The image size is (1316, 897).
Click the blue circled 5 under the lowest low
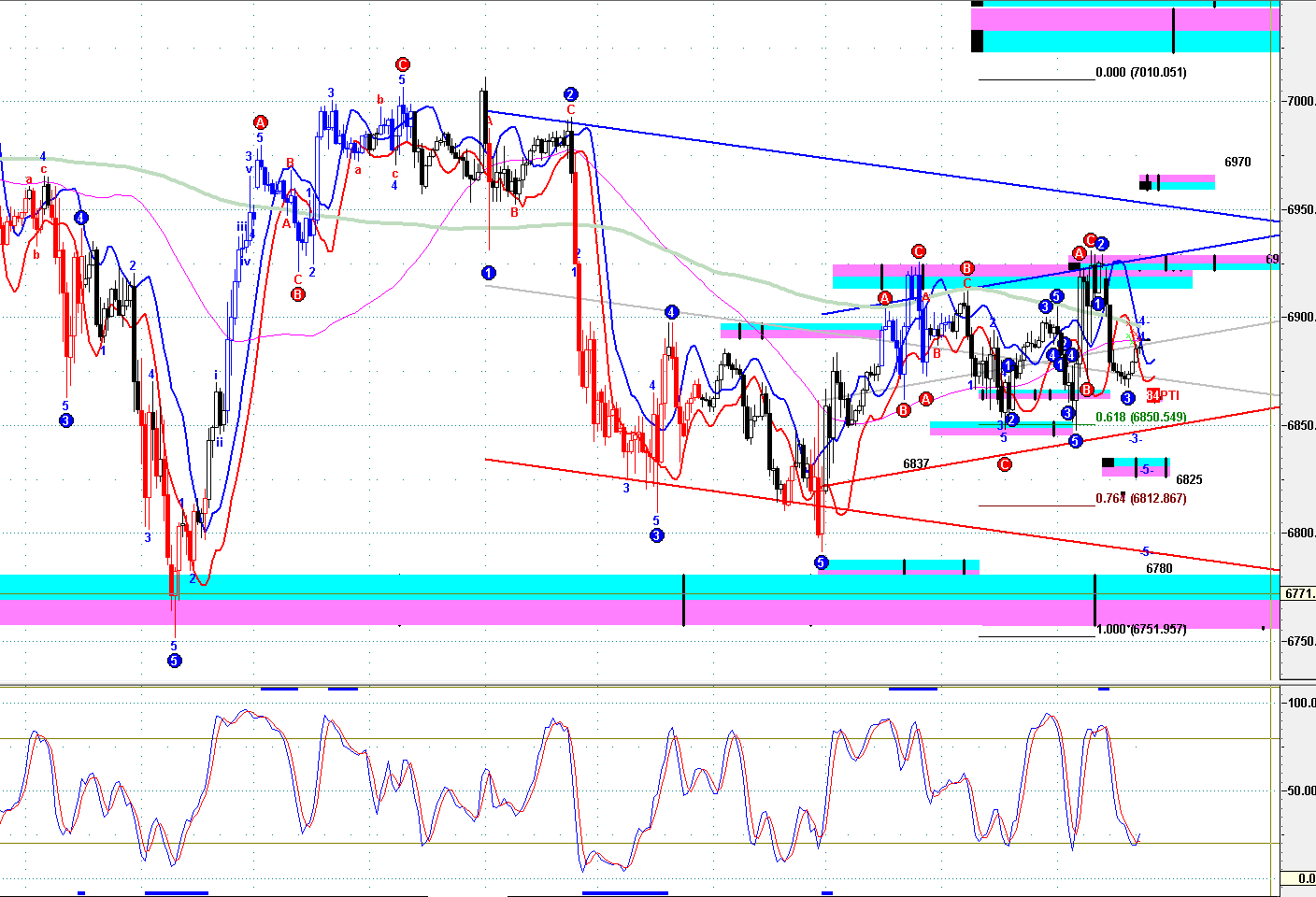[x=174, y=661]
